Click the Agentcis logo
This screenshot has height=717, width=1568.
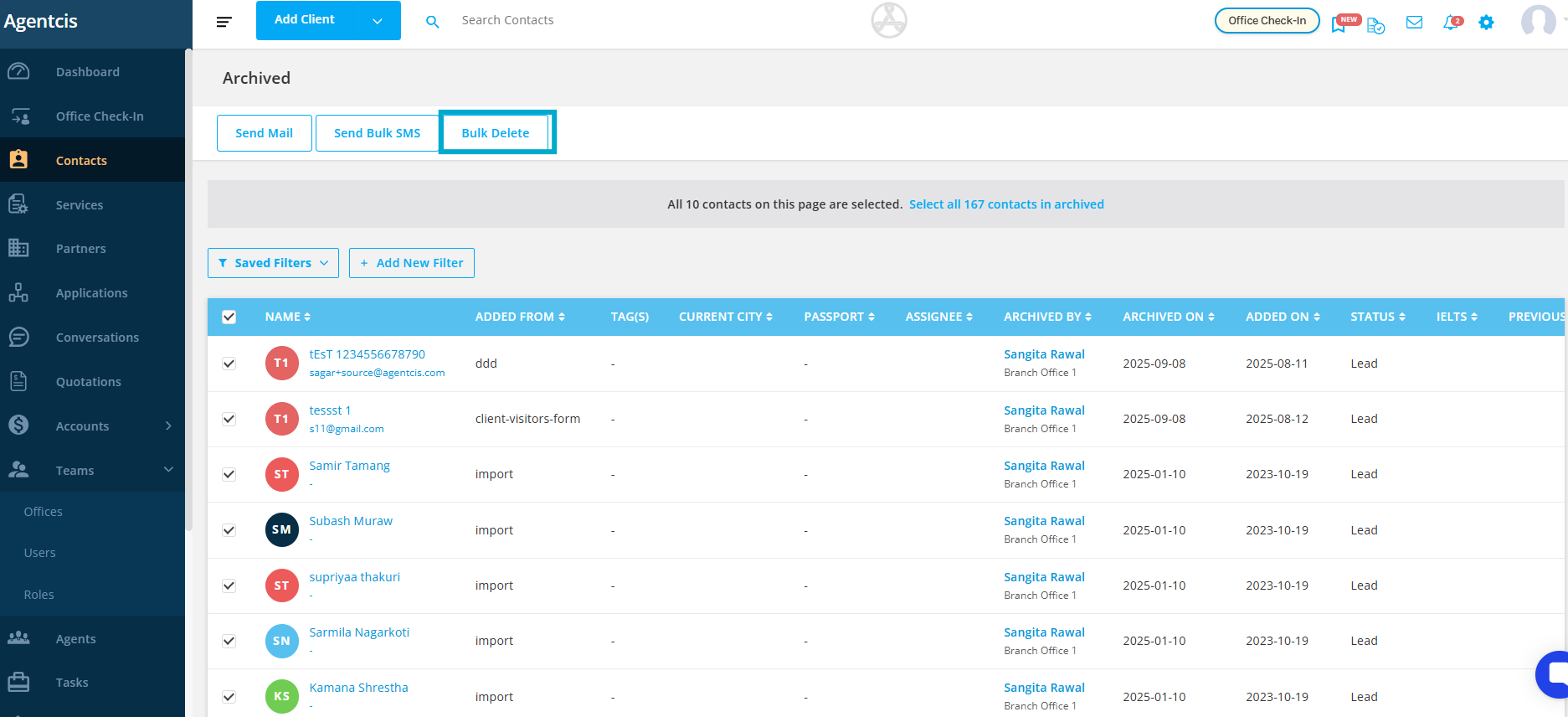click(40, 22)
